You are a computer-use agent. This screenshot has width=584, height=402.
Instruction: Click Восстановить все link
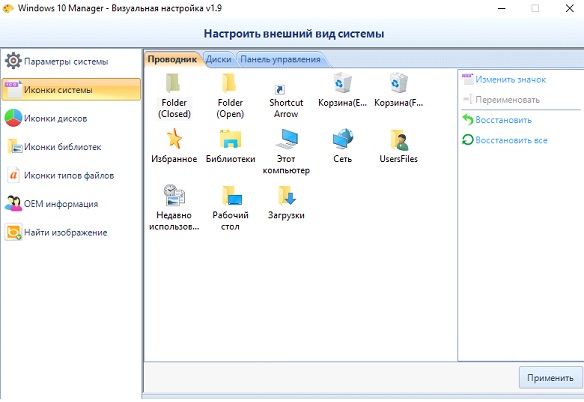coord(505,140)
